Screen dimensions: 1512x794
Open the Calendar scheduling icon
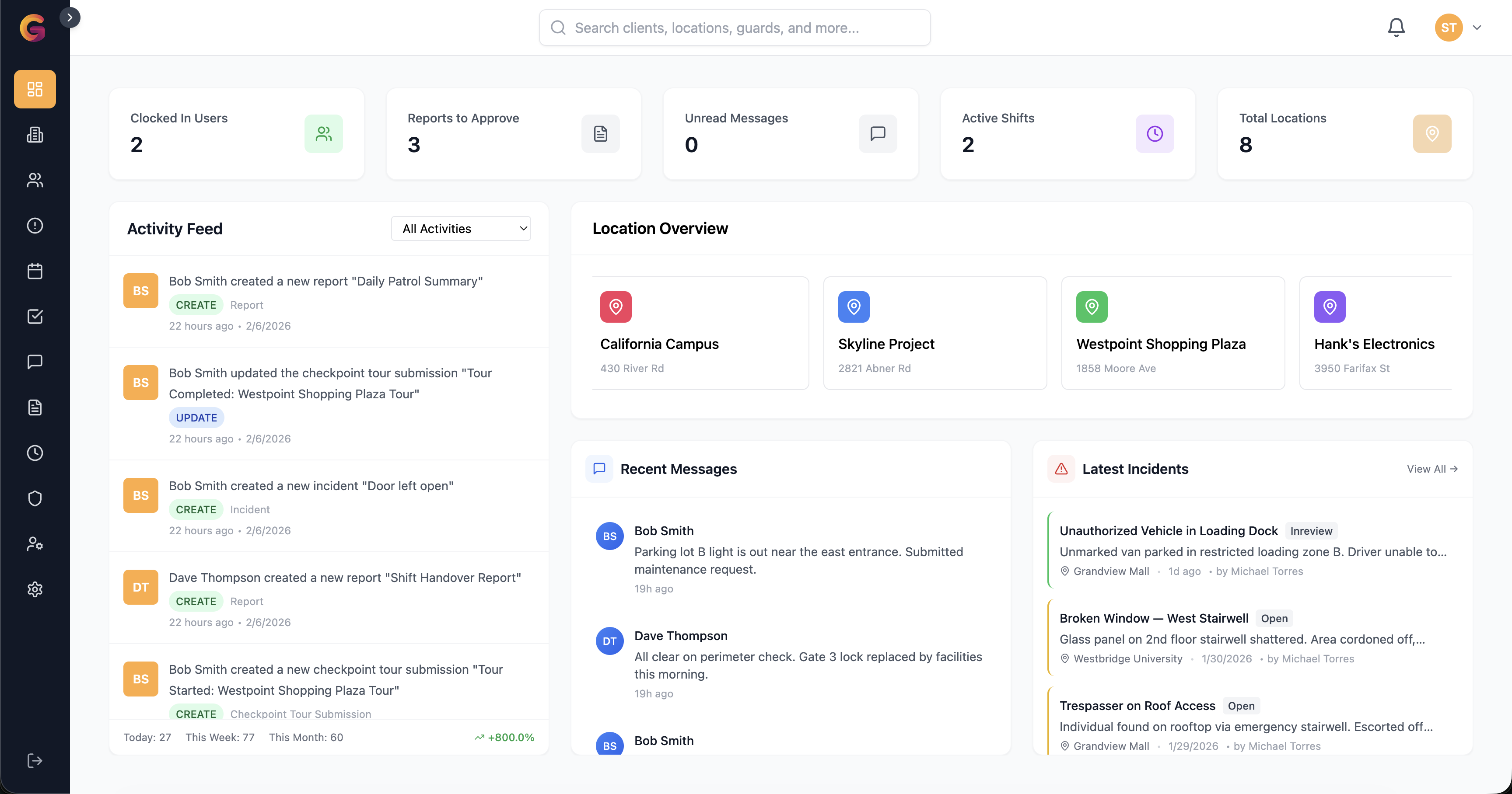[x=35, y=271]
